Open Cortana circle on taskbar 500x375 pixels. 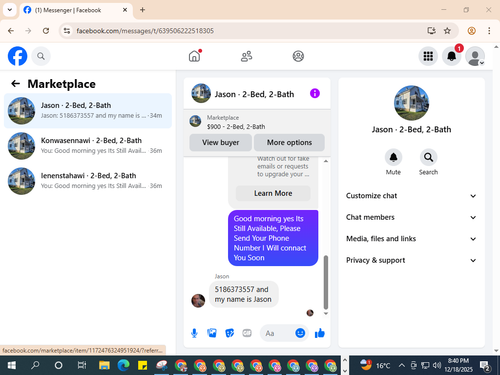(58, 365)
